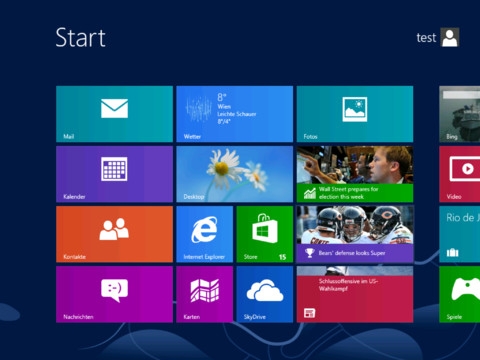This screenshot has height=360, width=480.
Task: Open Schlussoffensive im US-Wahlkampf news tile
Action: tap(355, 294)
